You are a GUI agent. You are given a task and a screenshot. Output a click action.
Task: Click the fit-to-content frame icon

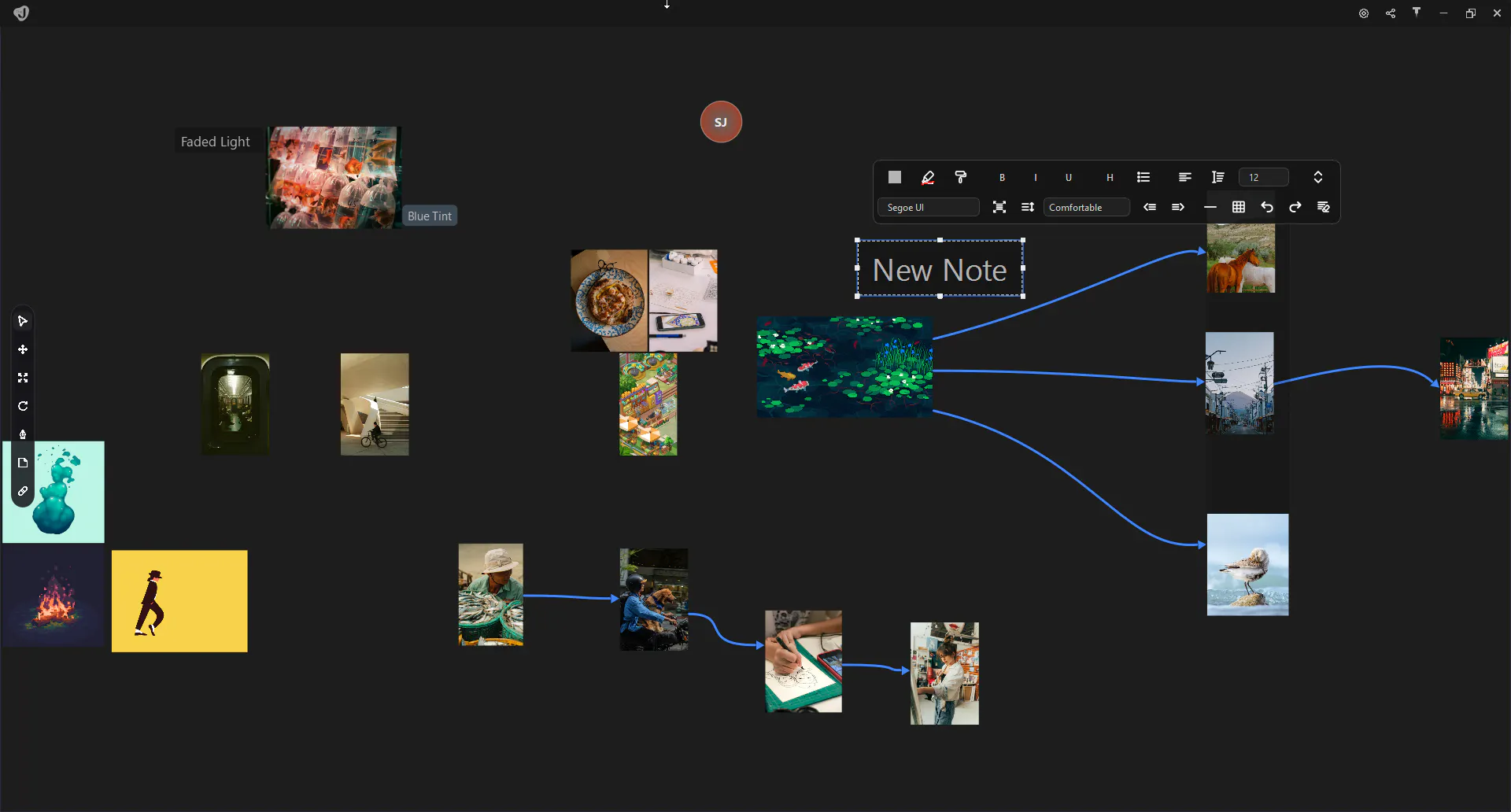click(x=999, y=207)
